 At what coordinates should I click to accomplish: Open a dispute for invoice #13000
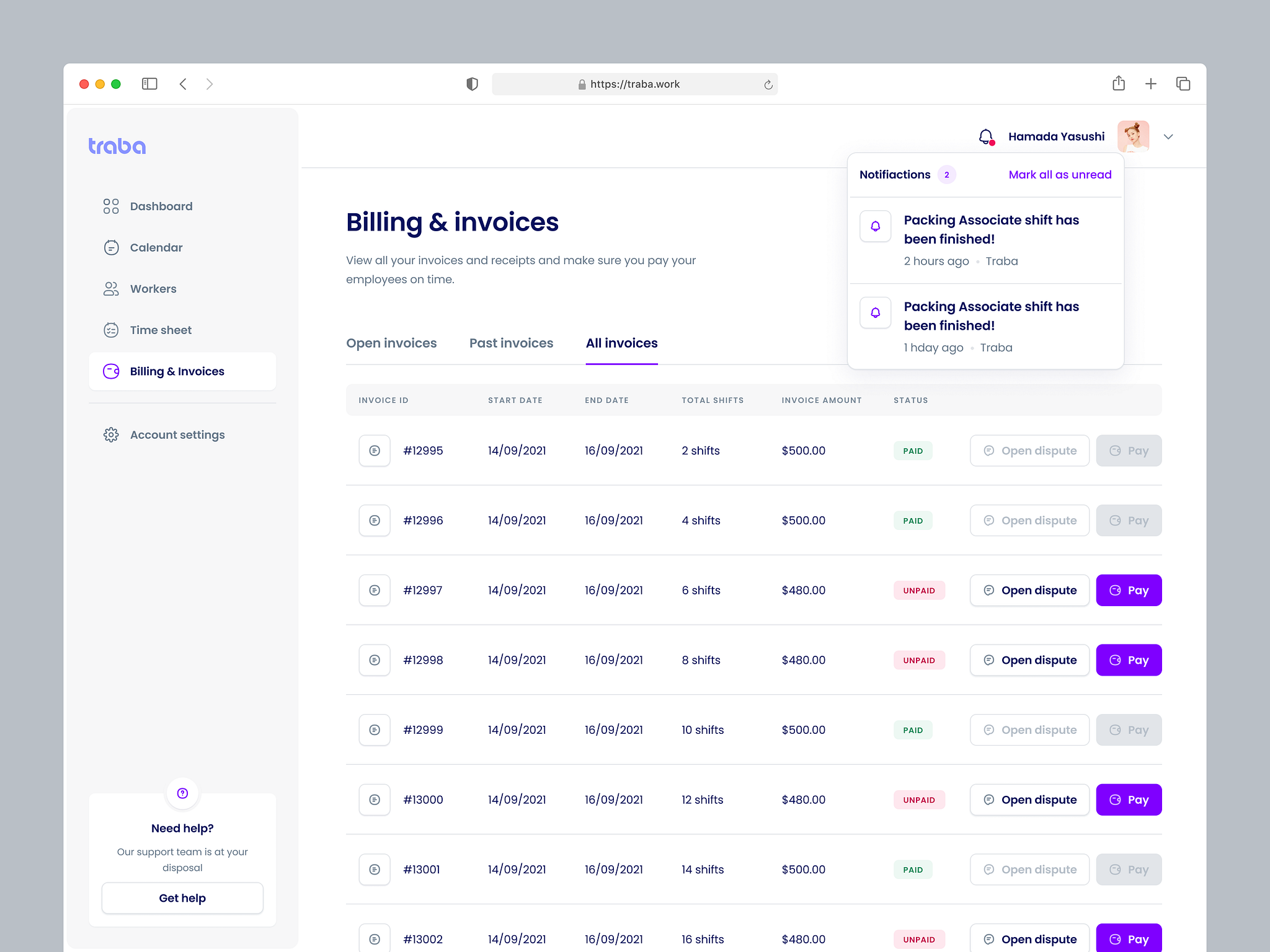point(1029,800)
